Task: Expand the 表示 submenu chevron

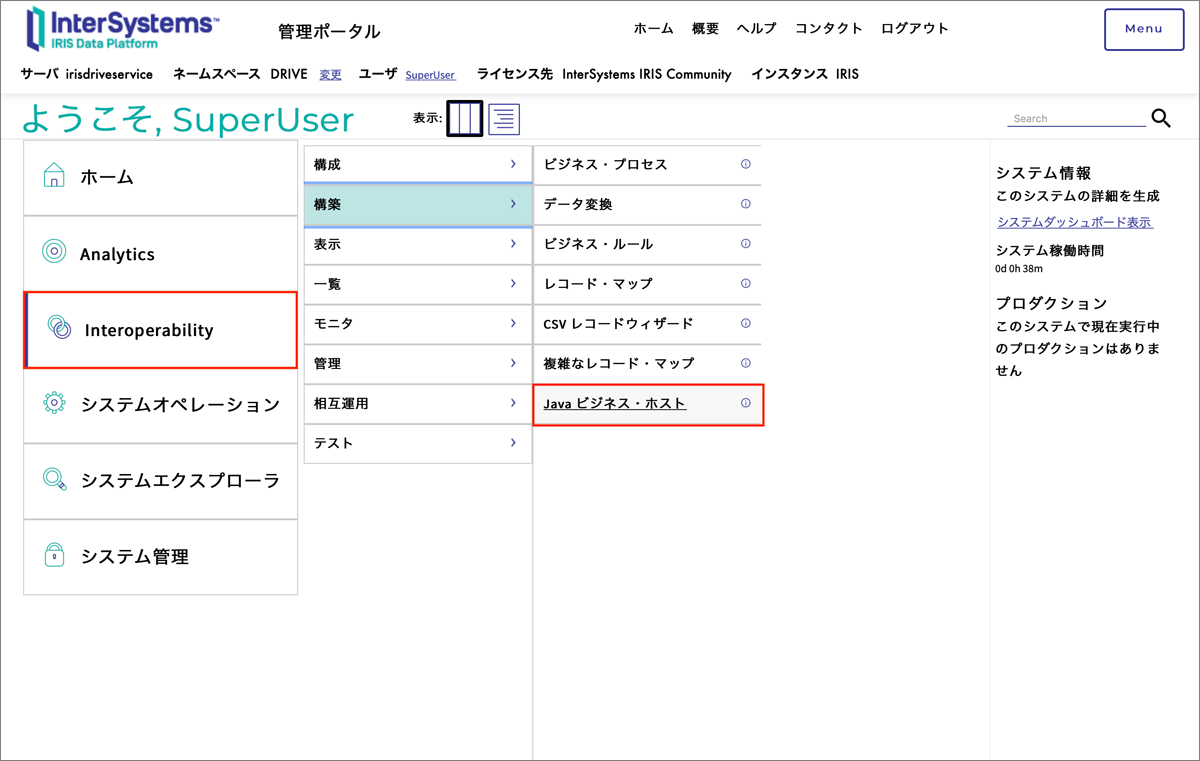Action: (513, 244)
